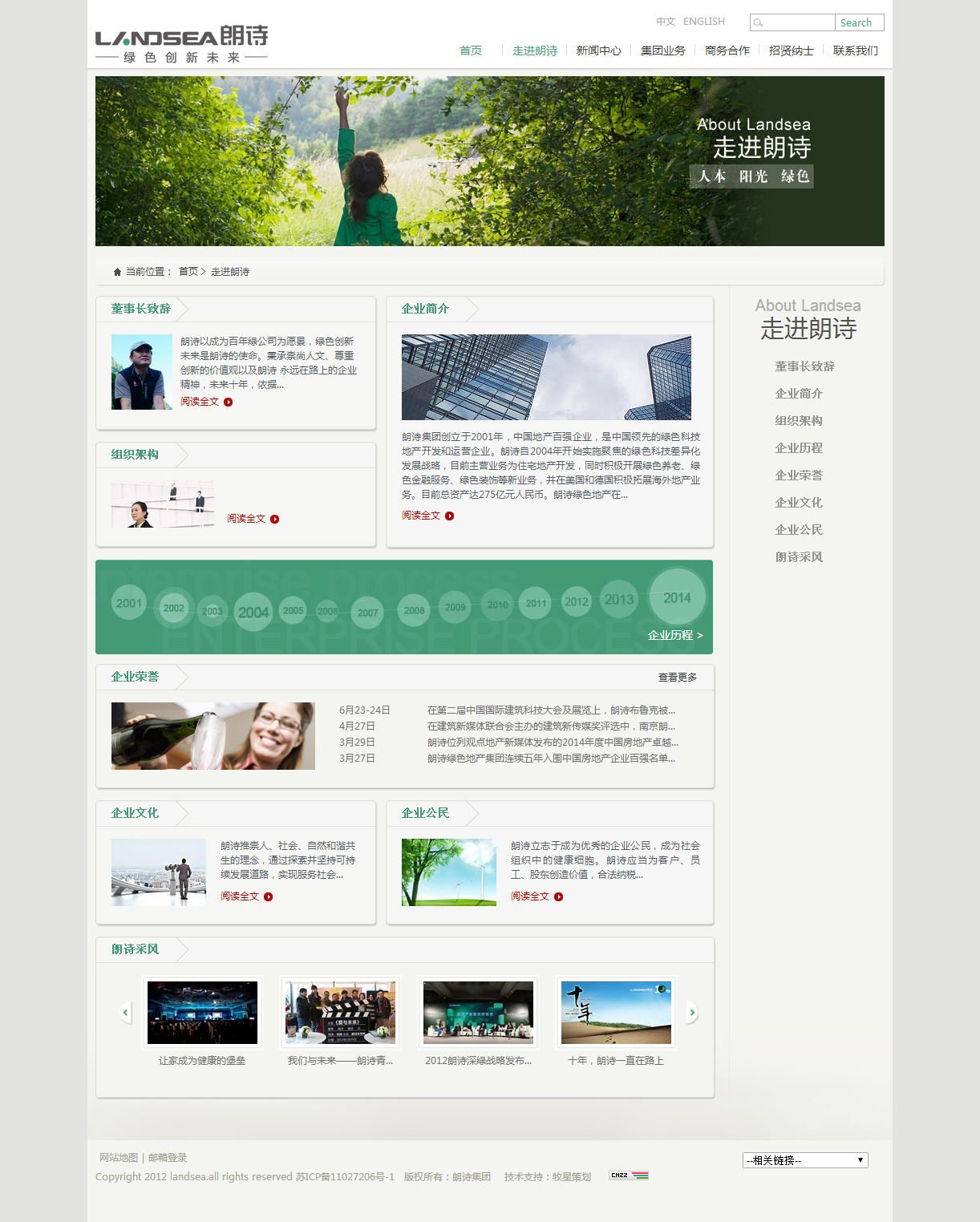
Task: Click 查看更多 in the 企业荣誉 section
Action: coord(677,677)
